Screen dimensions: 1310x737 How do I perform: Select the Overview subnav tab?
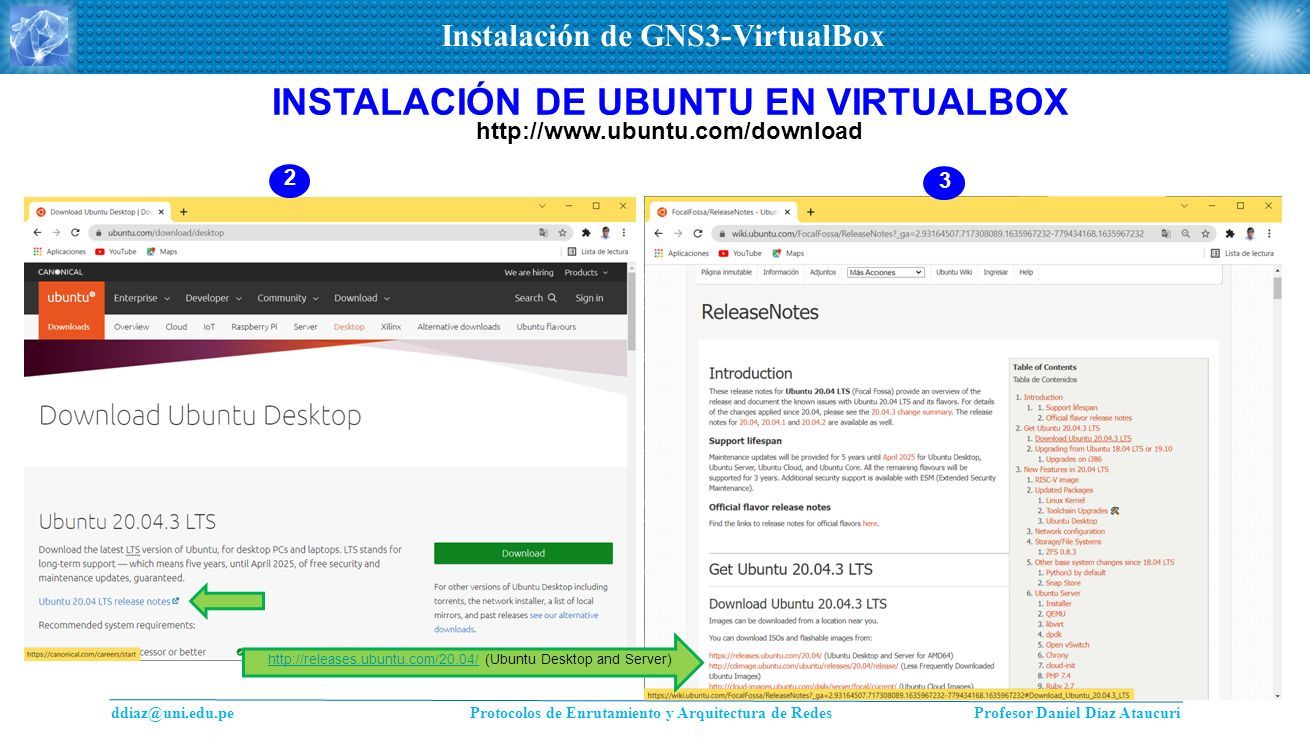pyautogui.click(x=131, y=327)
